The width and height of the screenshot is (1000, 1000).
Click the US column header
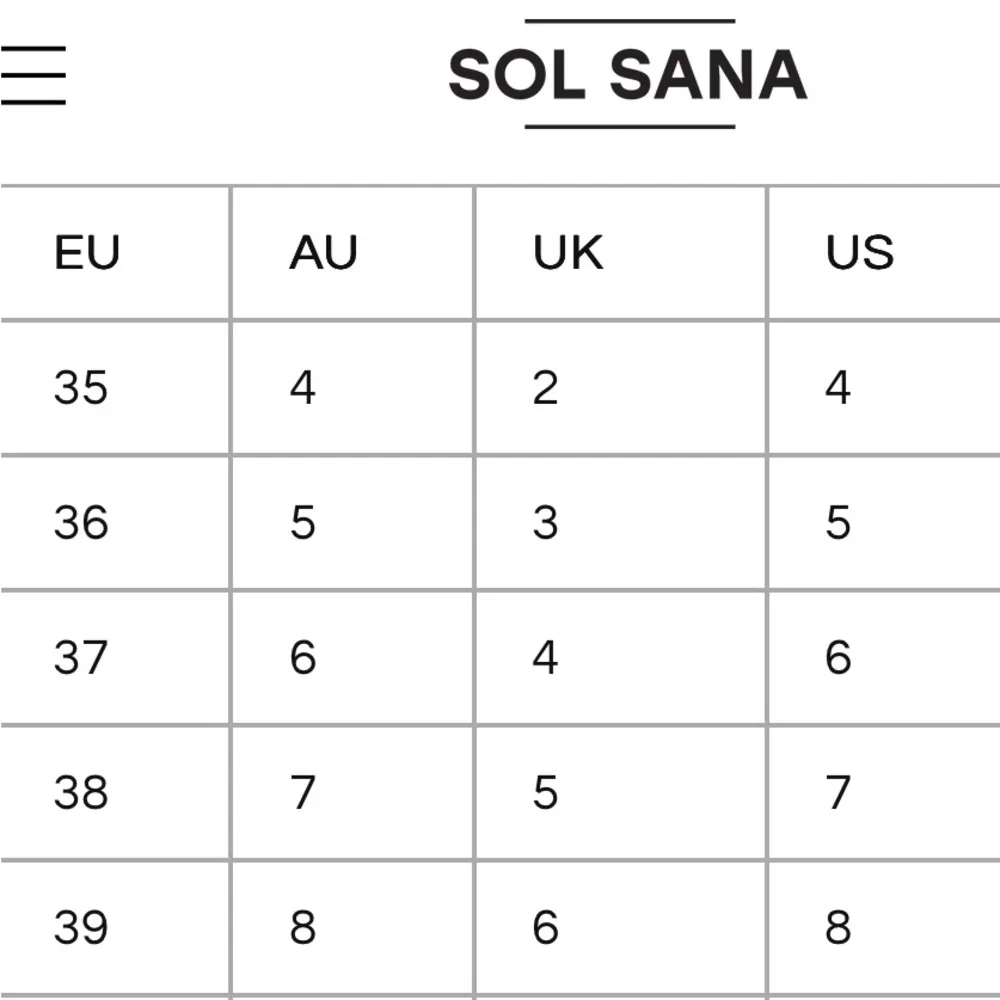point(860,253)
